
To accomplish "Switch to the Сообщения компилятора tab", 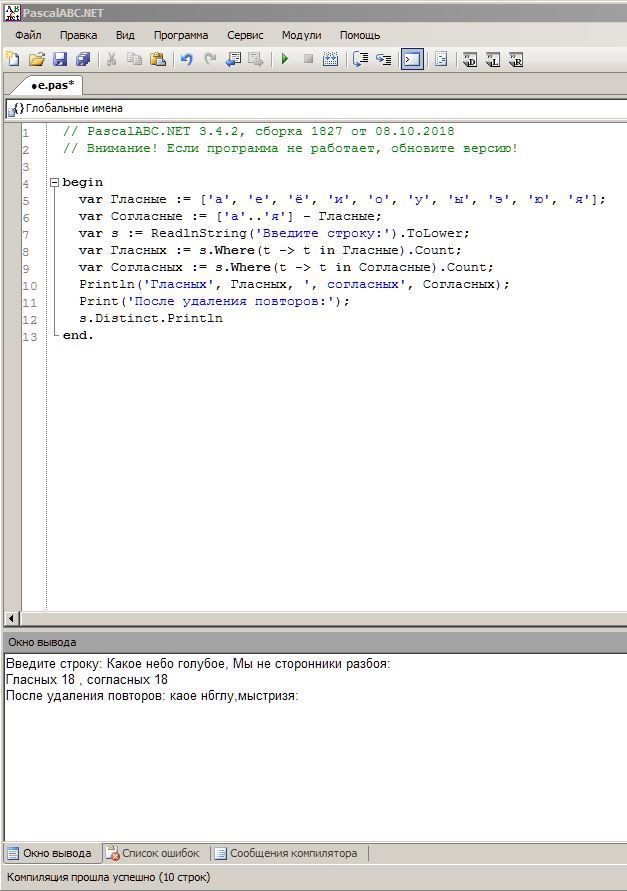I will tap(287, 853).
